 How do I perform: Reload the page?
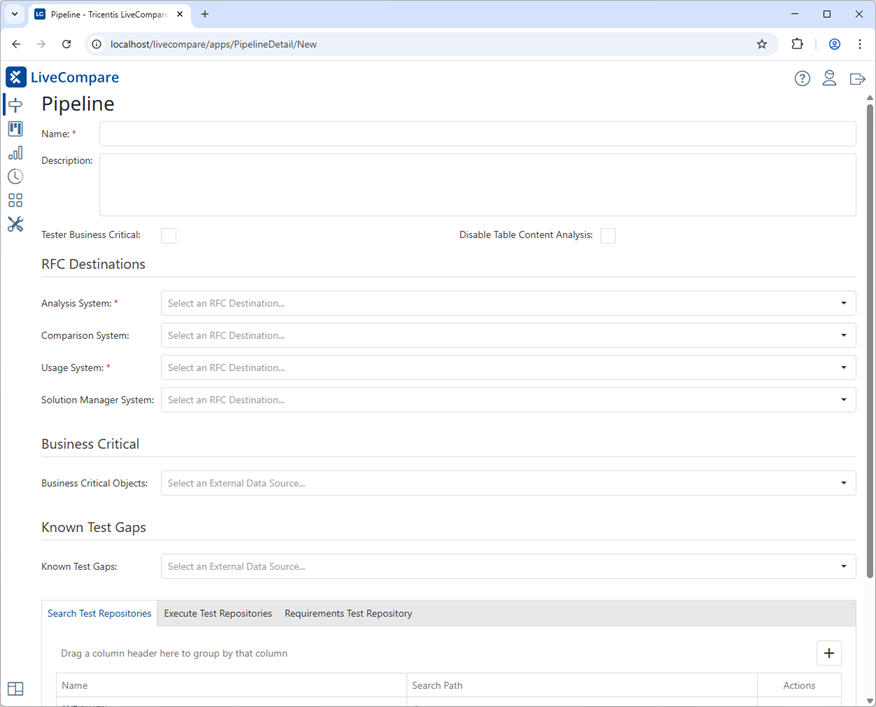click(66, 44)
